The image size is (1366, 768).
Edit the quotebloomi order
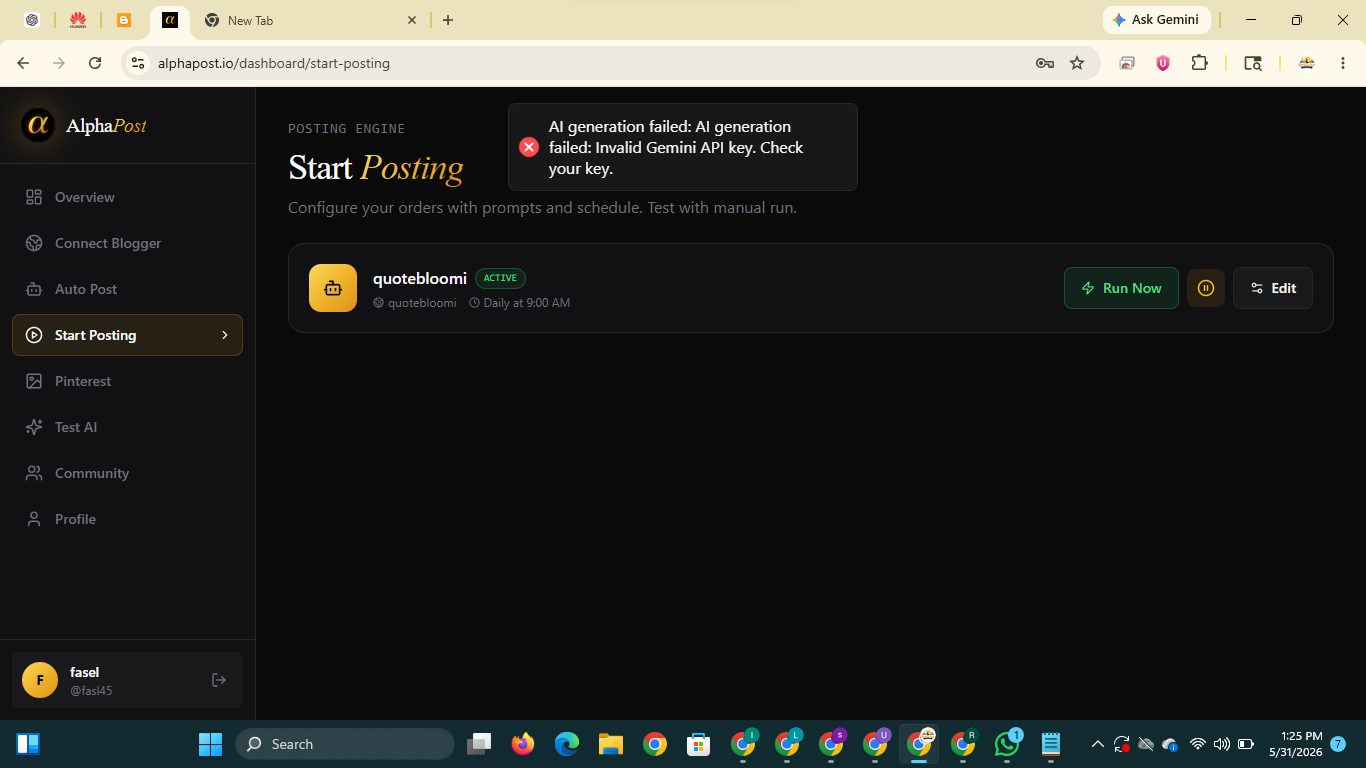[1273, 288]
